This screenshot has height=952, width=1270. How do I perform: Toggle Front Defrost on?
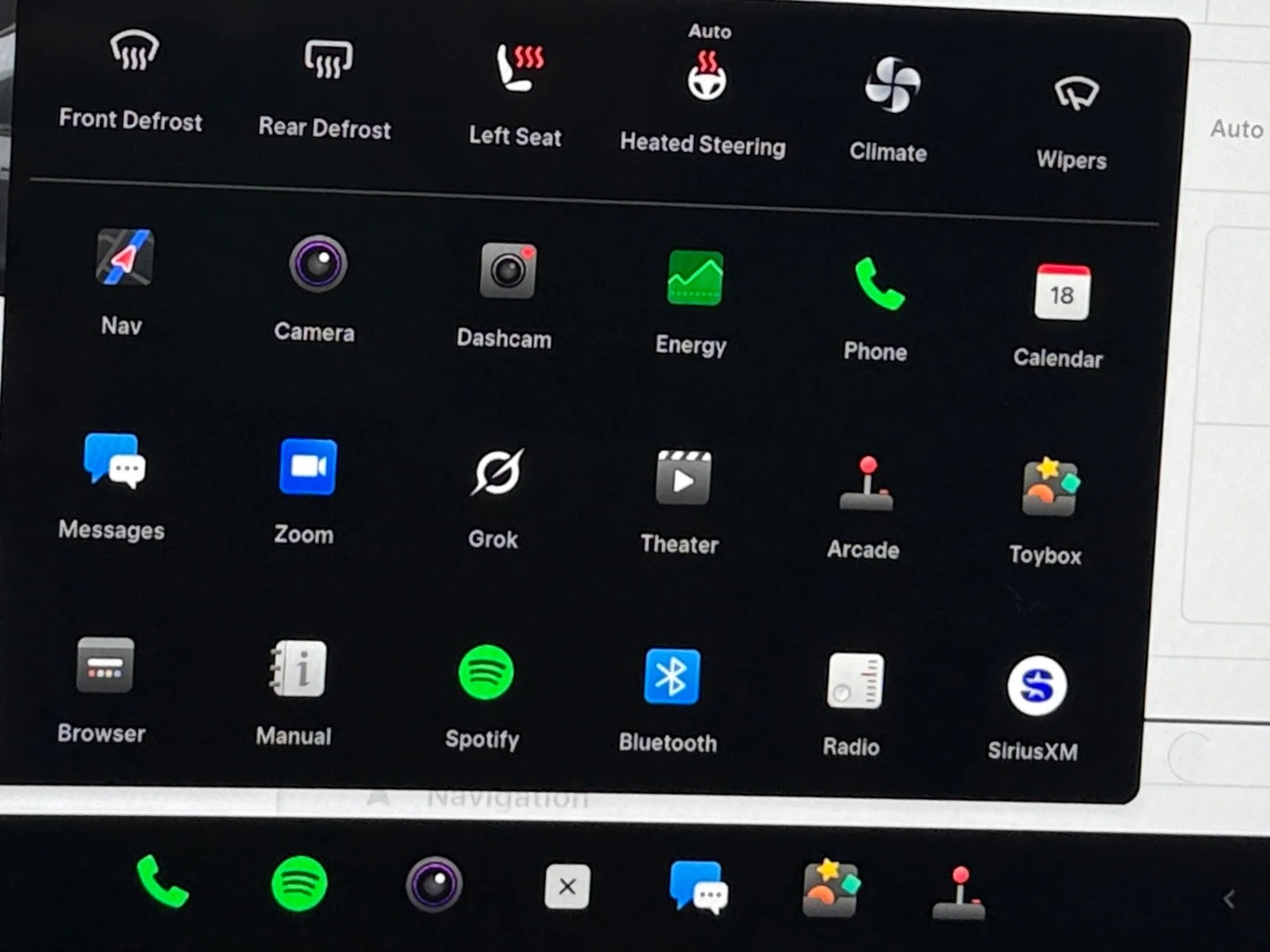tap(133, 52)
